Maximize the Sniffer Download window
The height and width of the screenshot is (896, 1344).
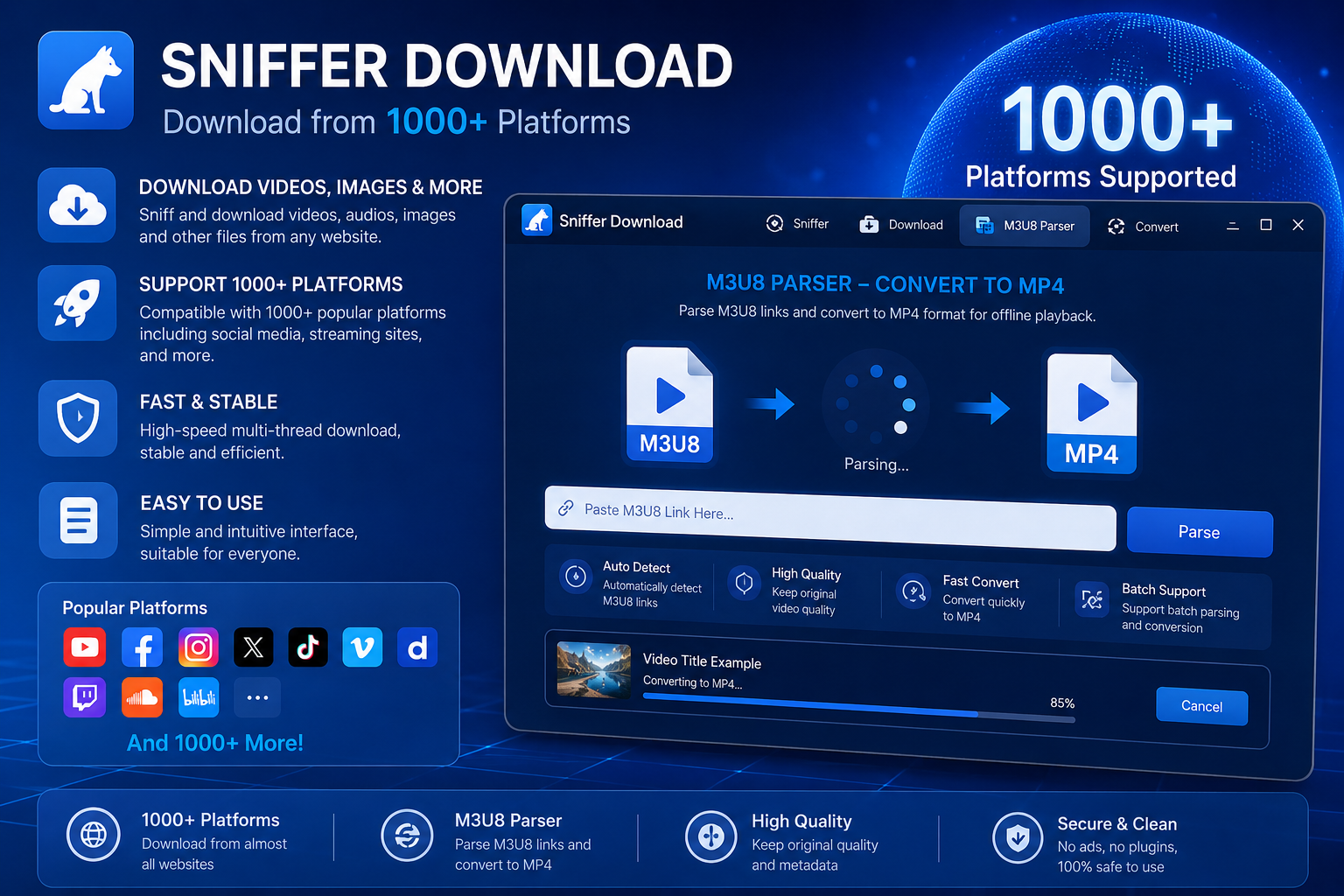1265,225
